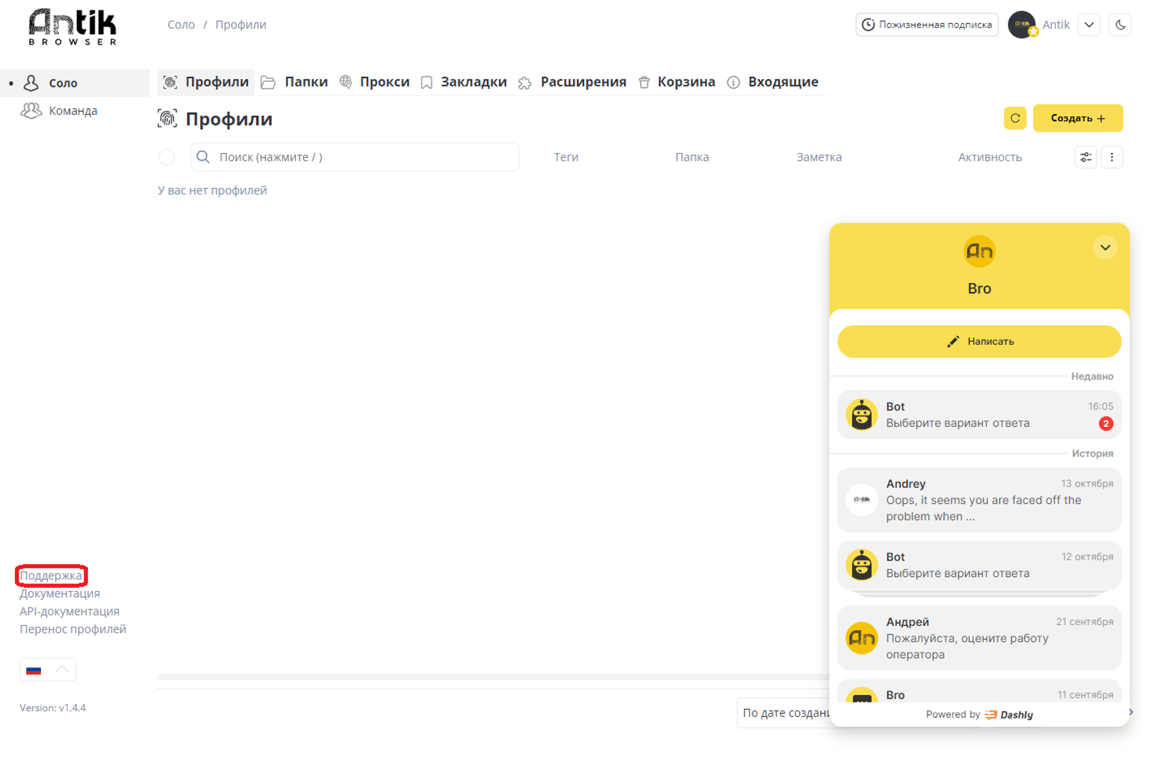
Task: Click the Antik user avatar
Action: pyautogui.click(x=1021, y=24)
